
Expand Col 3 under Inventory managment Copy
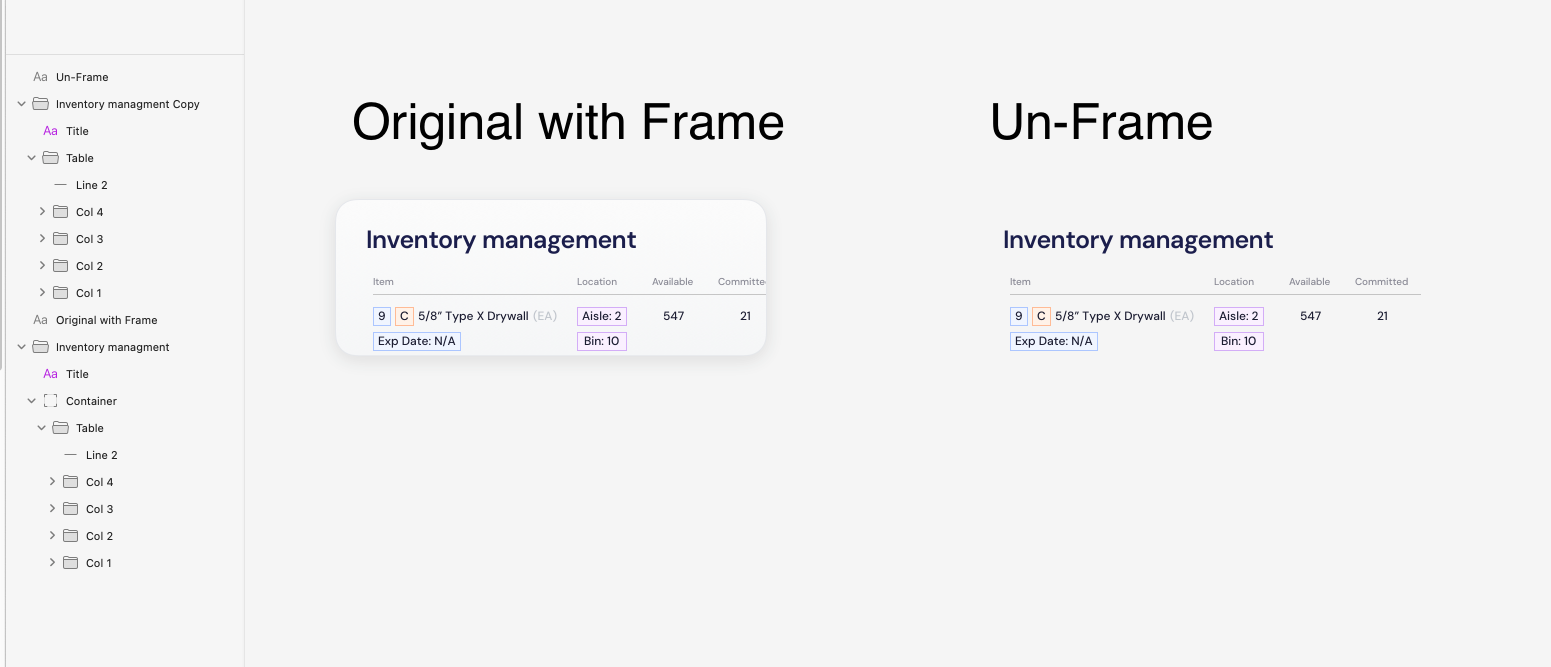pyautogui.click(x=42, y=239)
